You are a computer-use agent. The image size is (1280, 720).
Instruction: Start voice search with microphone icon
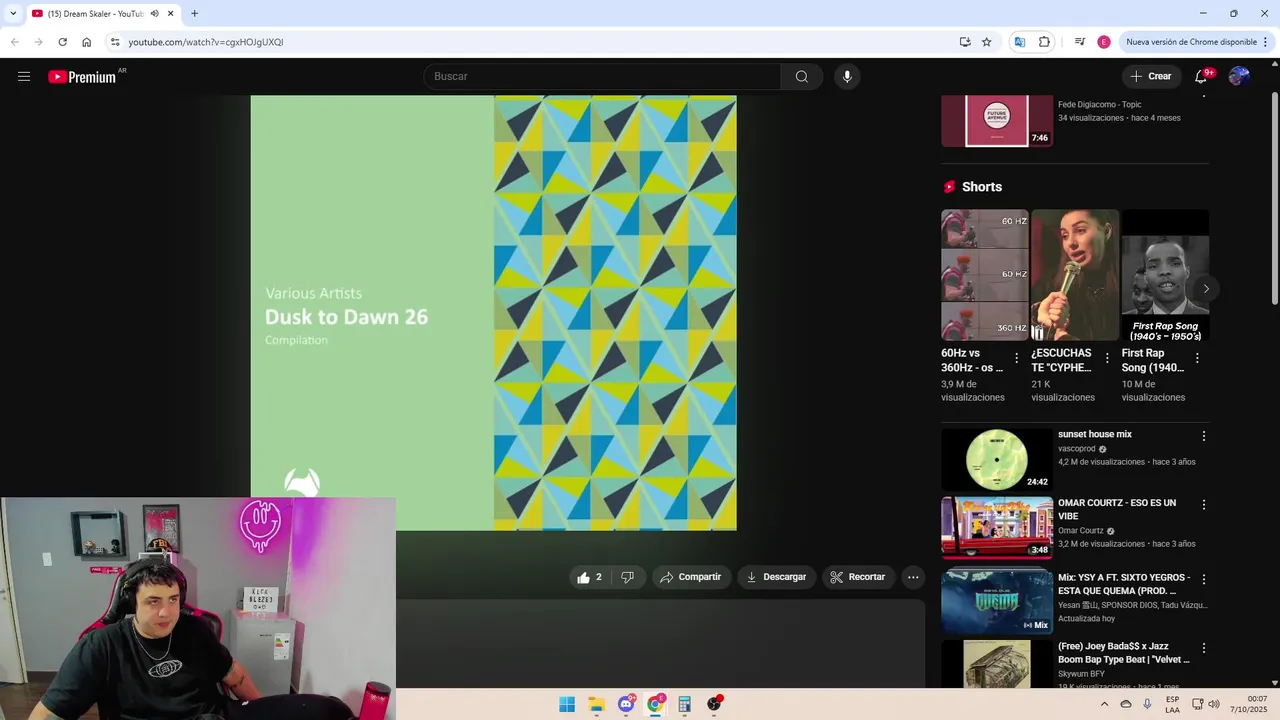point(847,76)
